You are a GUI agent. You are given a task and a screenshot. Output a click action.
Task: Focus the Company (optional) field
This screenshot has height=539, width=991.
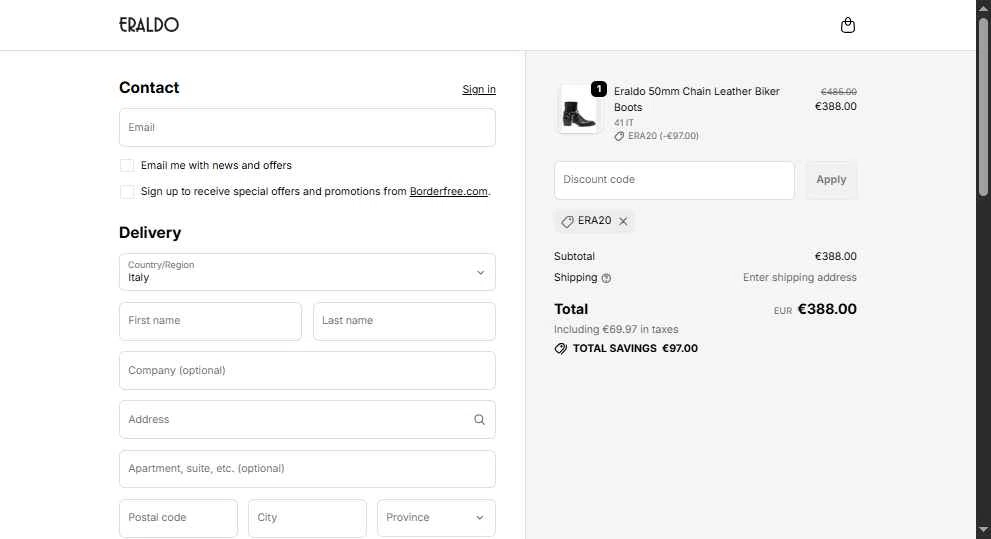307,370
